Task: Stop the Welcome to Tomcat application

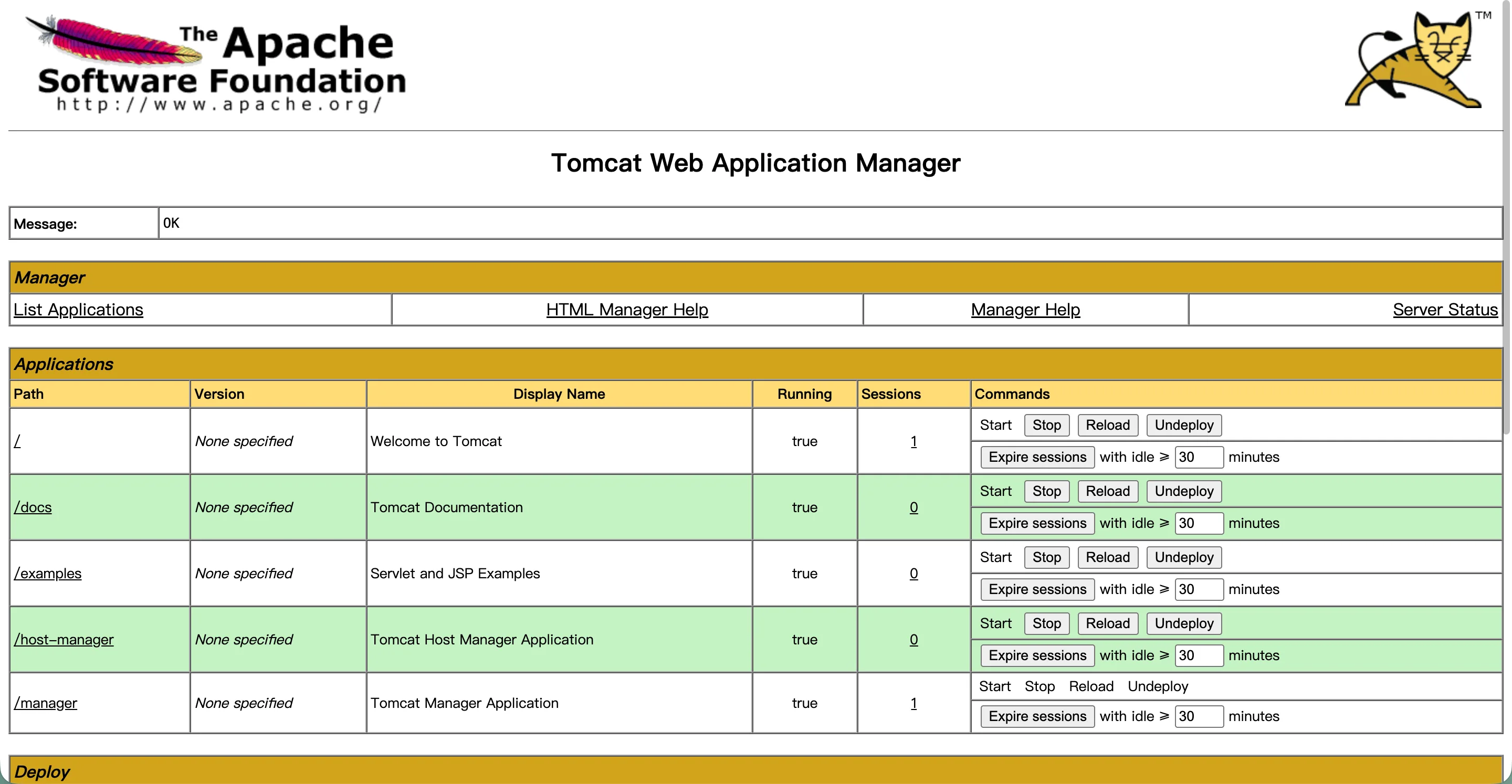Action: coord(1046,425)
